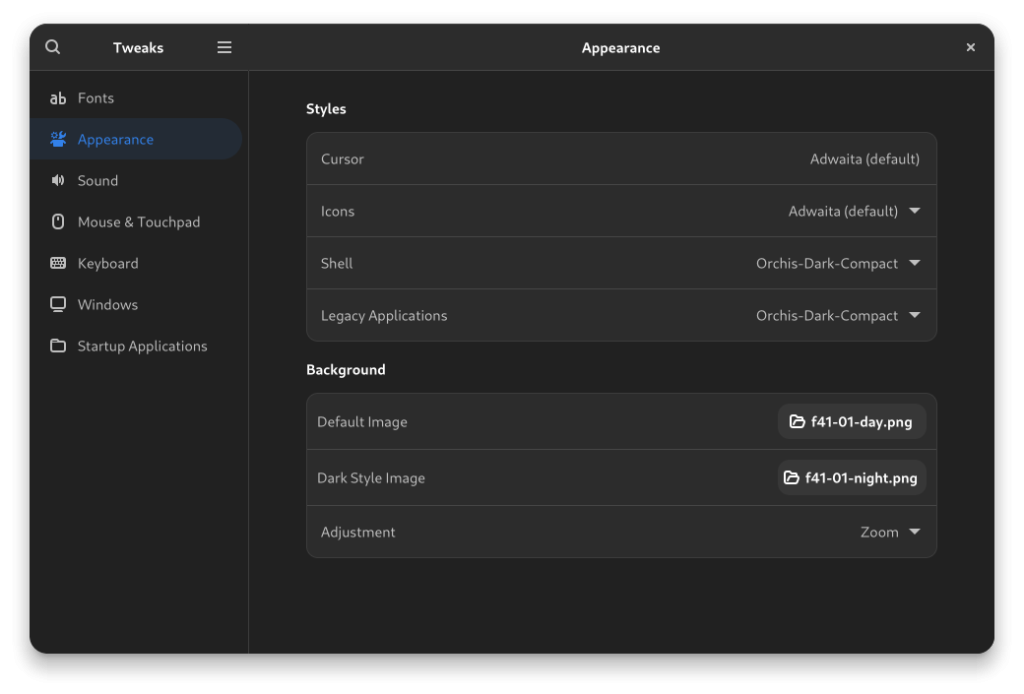Click the Appearance header title
The height and width of the screenshot is (694, 1024).
(621, 48)
